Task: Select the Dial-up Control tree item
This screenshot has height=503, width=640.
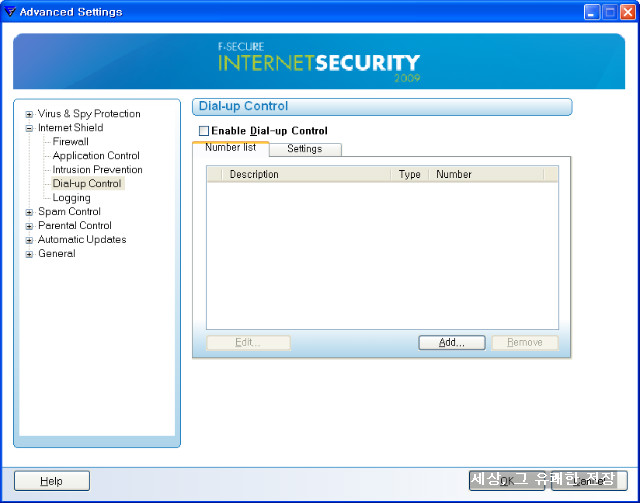Action: (x=87, y=184)
